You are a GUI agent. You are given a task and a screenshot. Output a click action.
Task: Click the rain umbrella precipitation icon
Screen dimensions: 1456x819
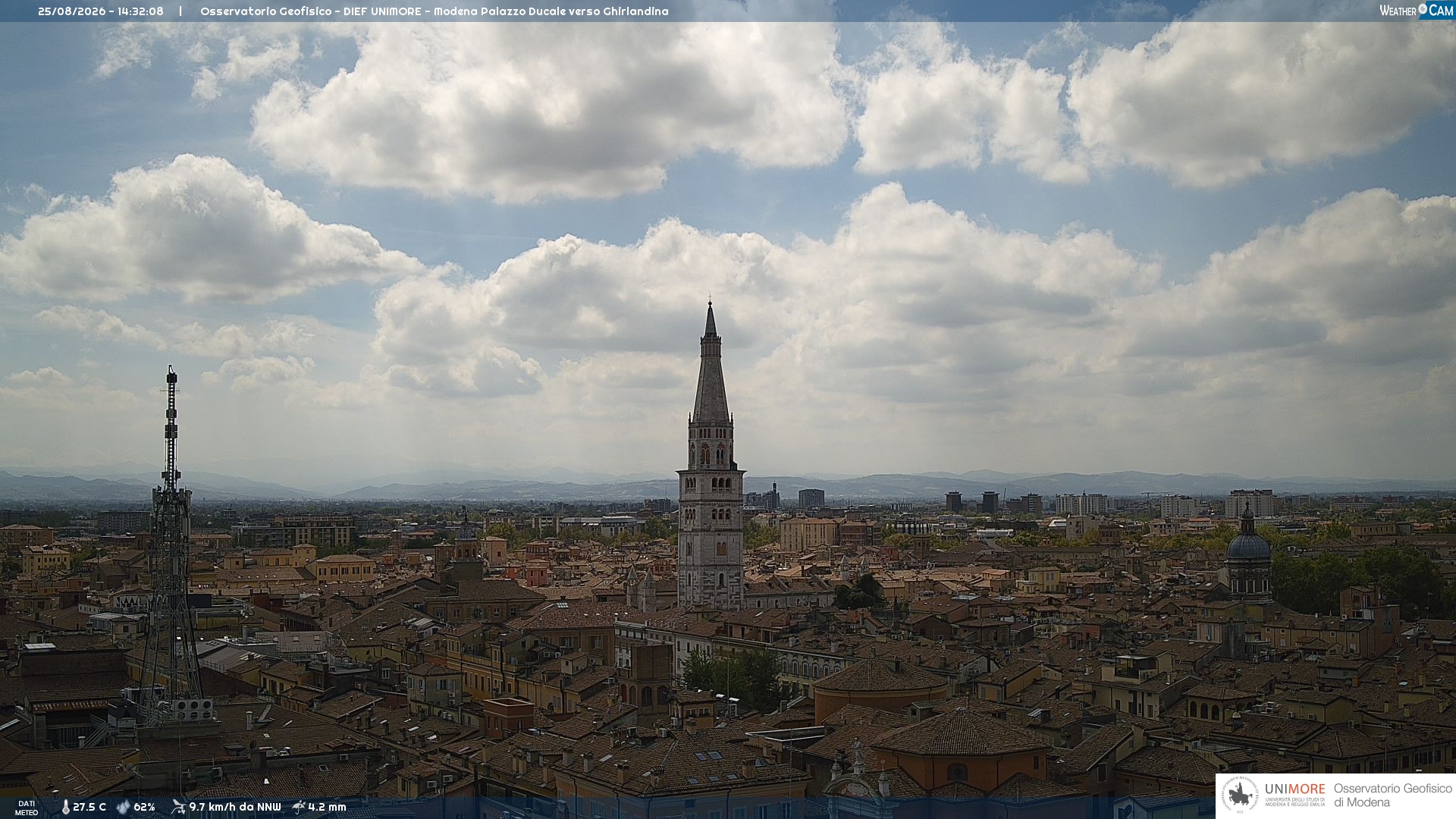(x=299, y=807)
